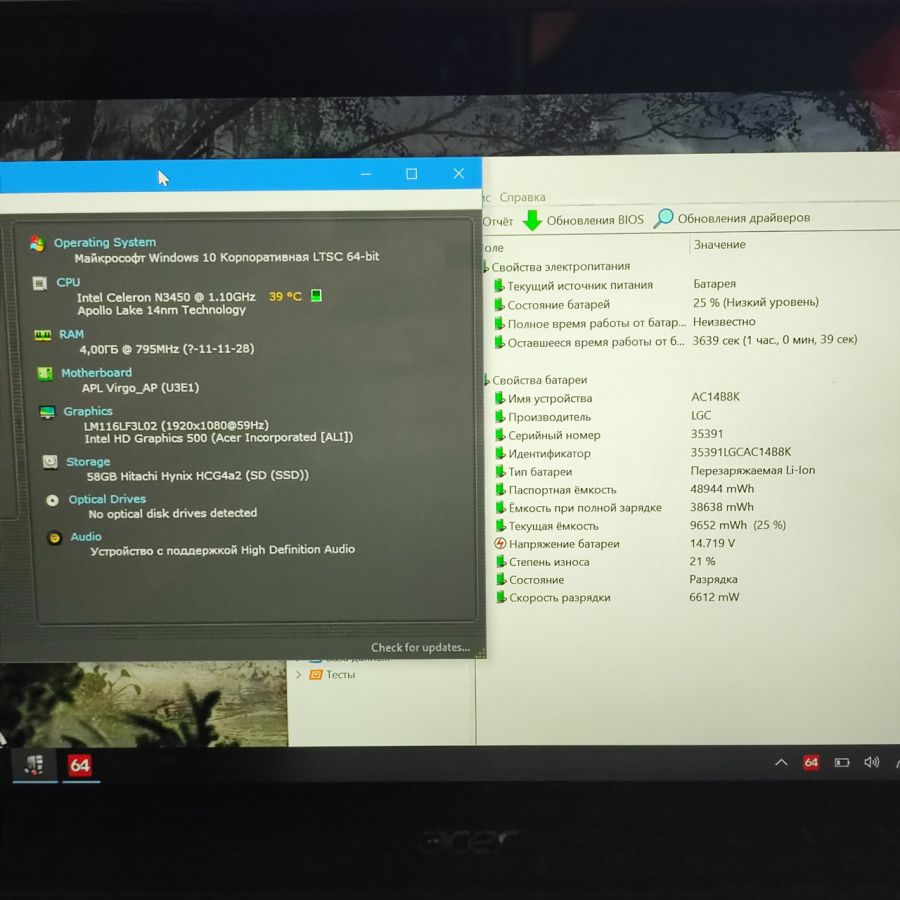The height and width of the screenshot is (900, 900).
Task: Click the AC14B8K device name value
Action: point(715,397)
